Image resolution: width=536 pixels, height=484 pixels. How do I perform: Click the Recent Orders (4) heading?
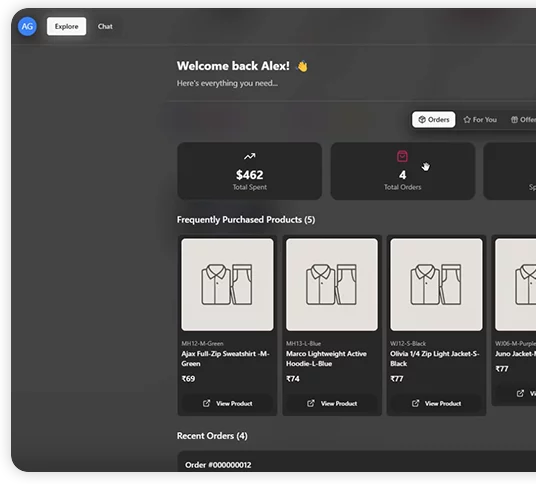click(x=212, y=436)
